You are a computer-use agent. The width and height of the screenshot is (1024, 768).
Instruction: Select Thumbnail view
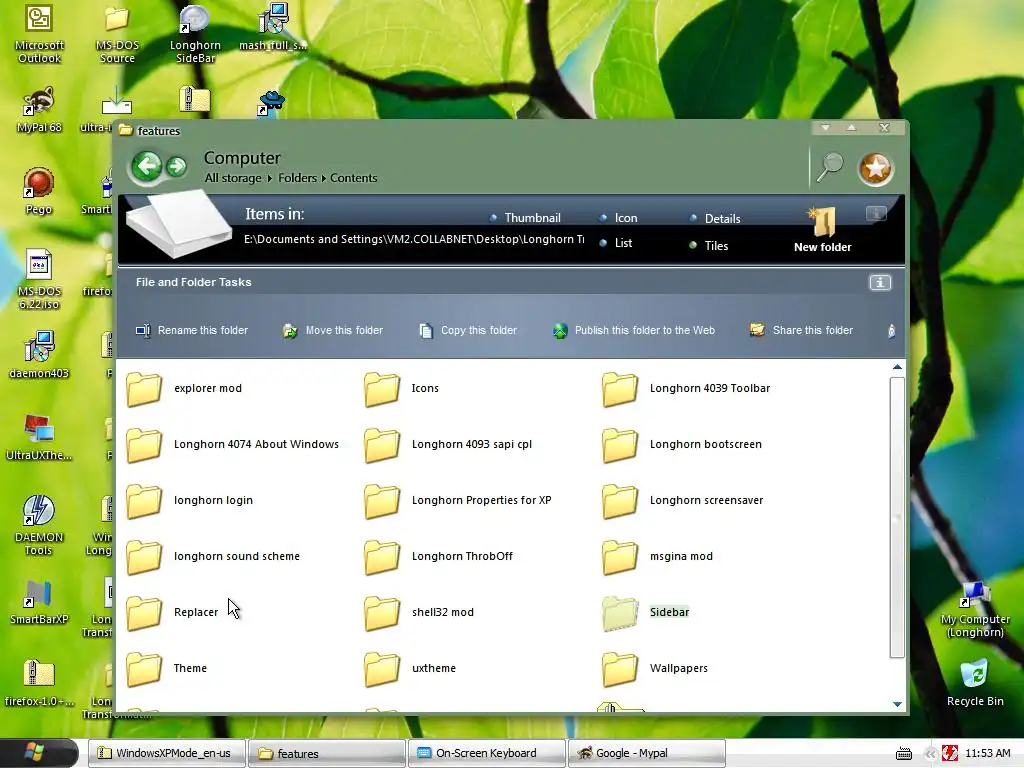point(525,217)
